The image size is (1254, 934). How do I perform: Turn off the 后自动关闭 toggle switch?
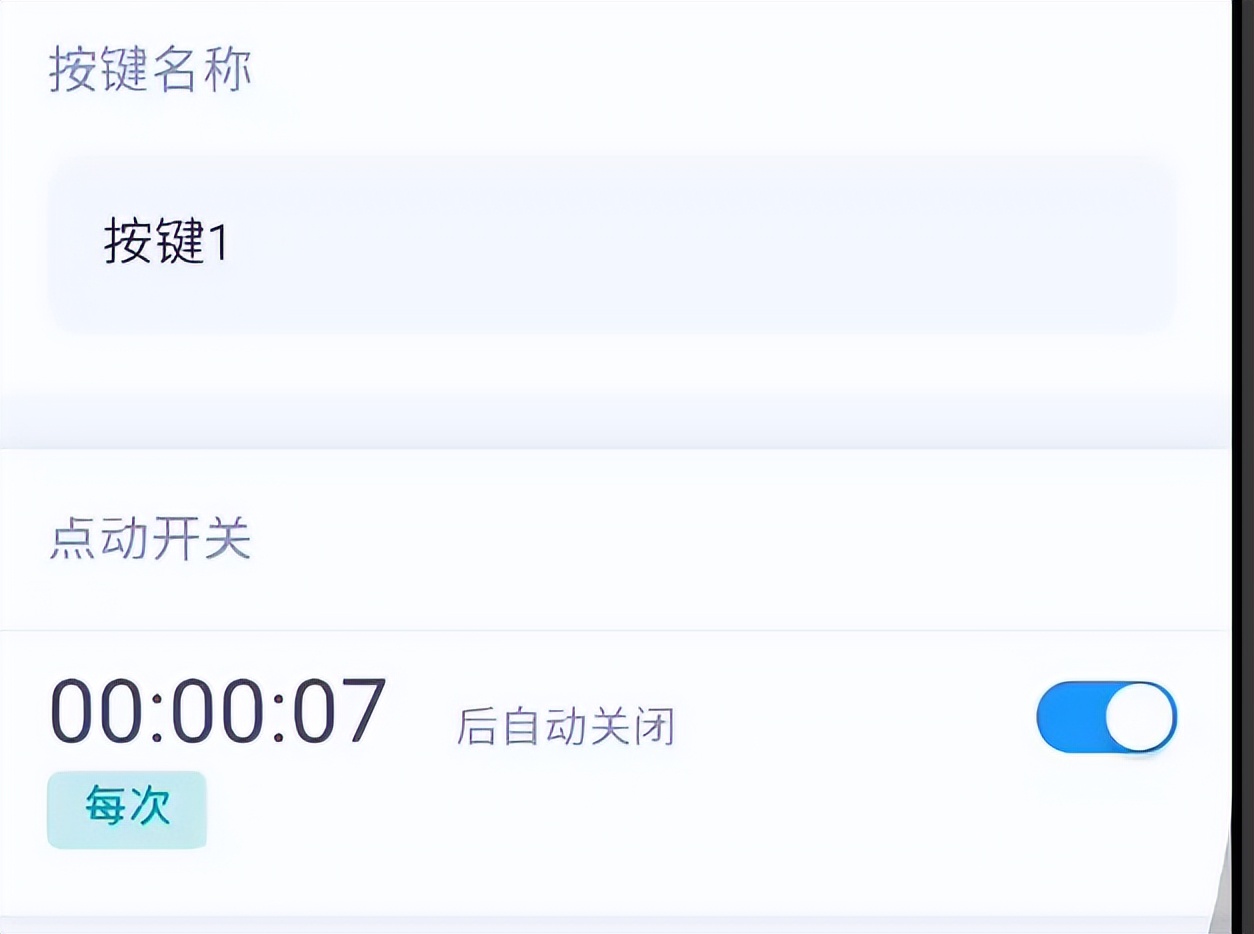[1106, 717]
